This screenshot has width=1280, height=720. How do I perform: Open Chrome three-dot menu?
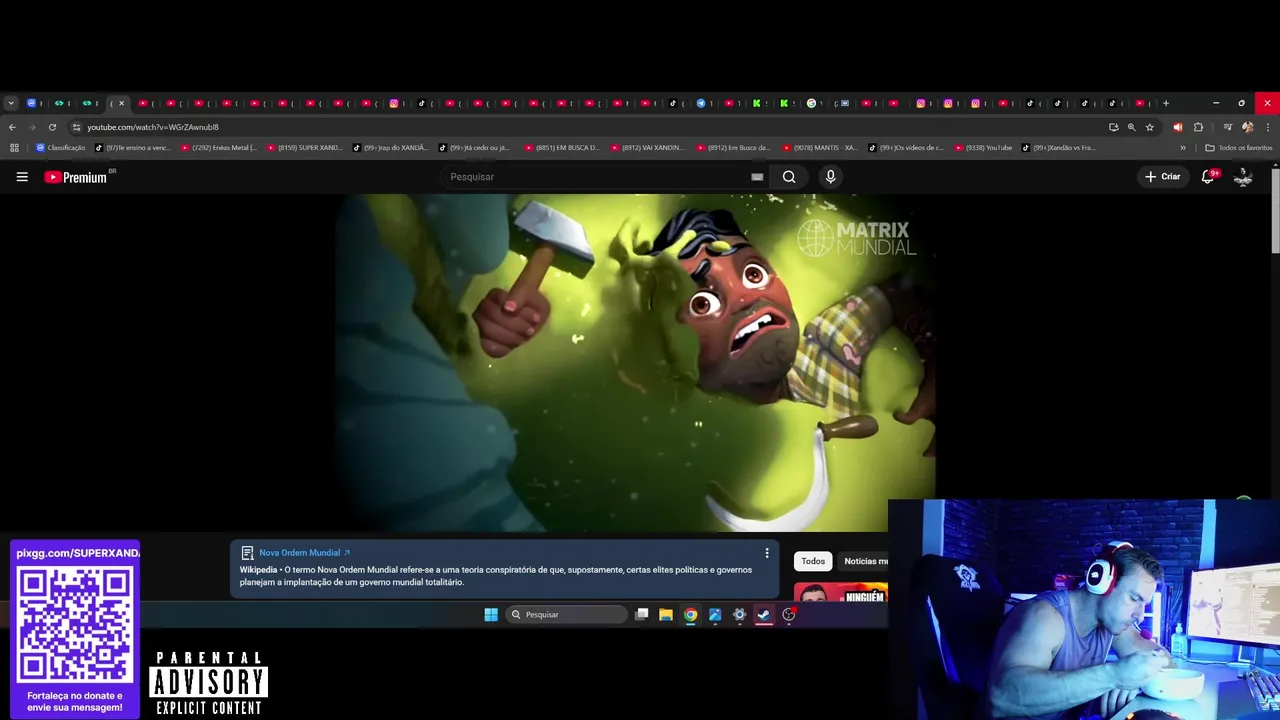click(x=1268, y=127)
